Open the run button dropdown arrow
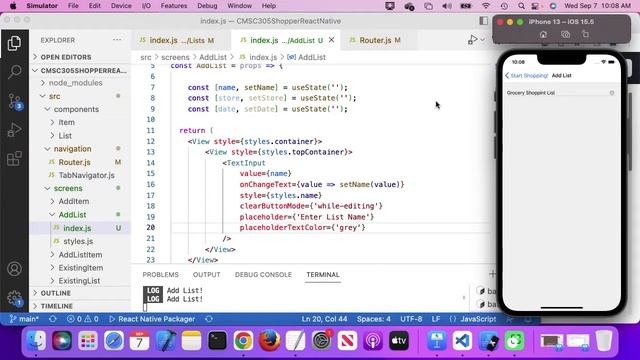 tap(482, 40)
